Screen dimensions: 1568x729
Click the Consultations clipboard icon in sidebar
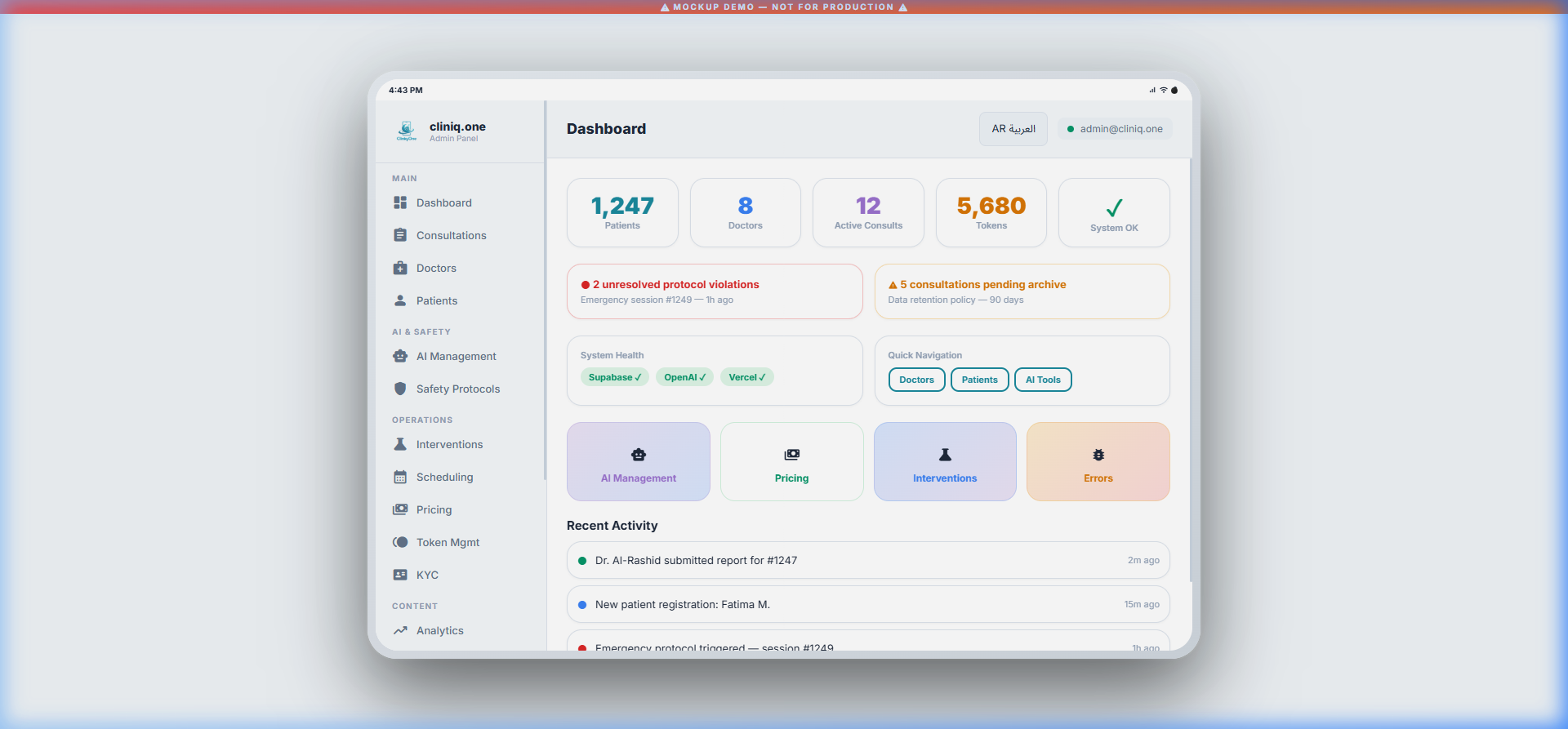400,235
